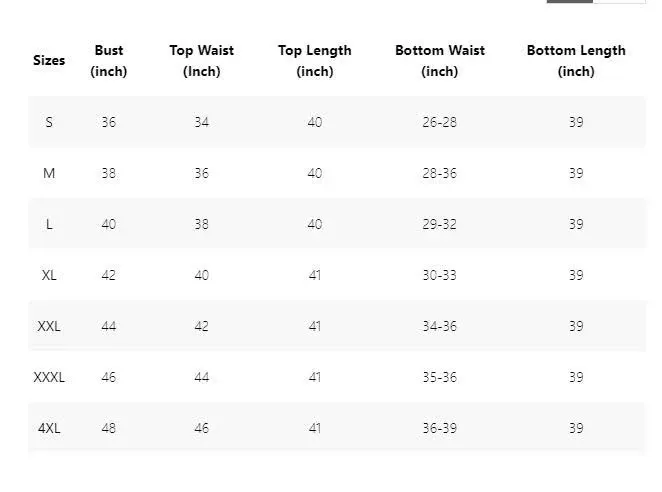662x492 pixels.
Task: Select the XXXL size row label
Action: [49, 377]
